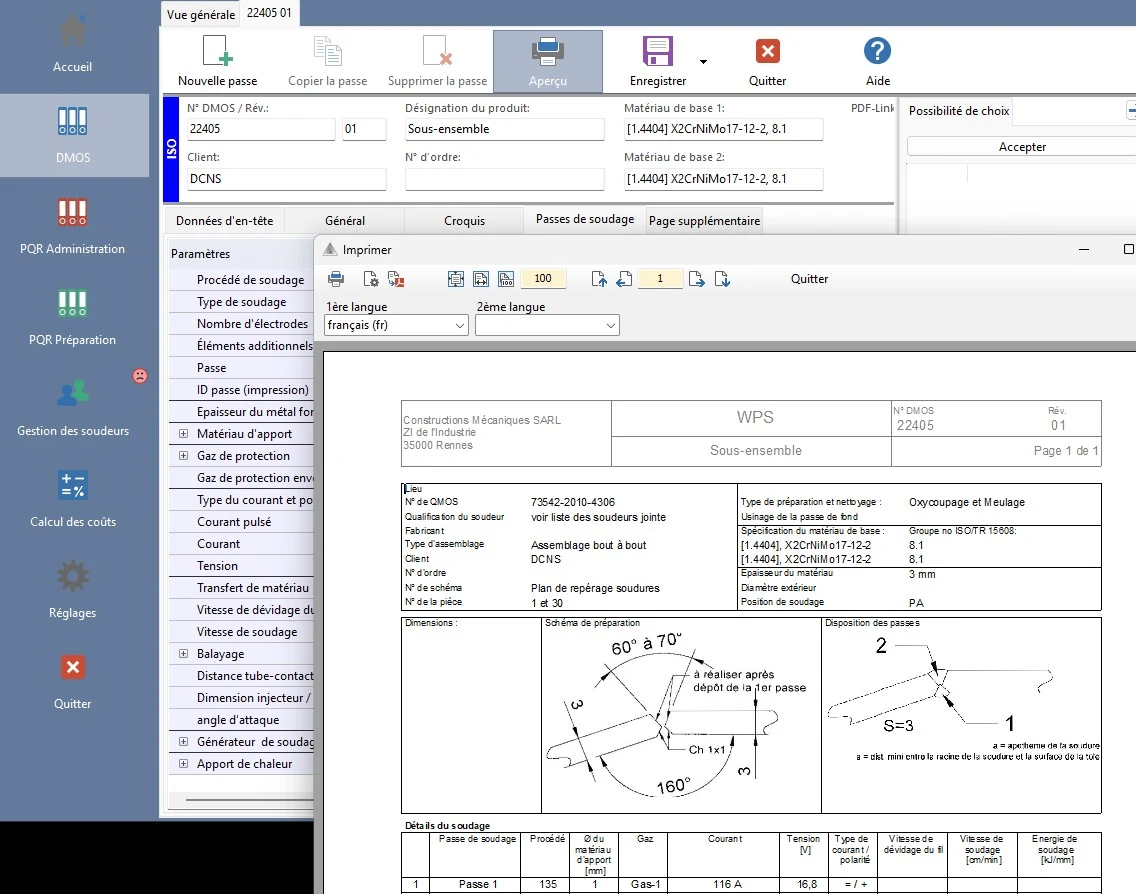The width and height of the screenshot is (1136, 894).
Task: Click the red sad-face alert badge
Action: 140,375
